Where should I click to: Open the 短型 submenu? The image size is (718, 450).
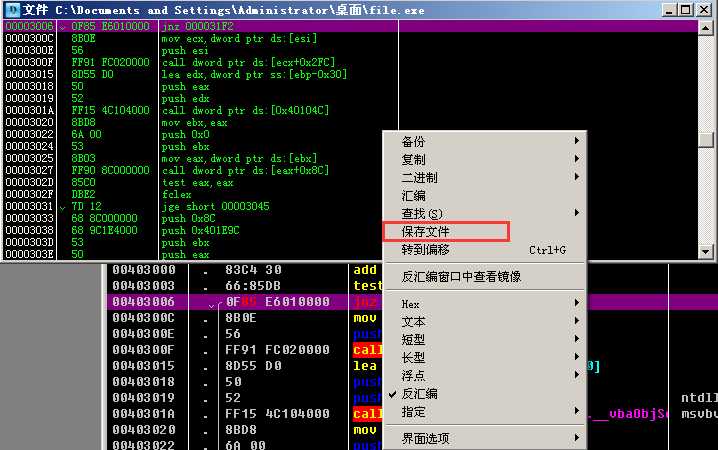click(x=484, y=339)
